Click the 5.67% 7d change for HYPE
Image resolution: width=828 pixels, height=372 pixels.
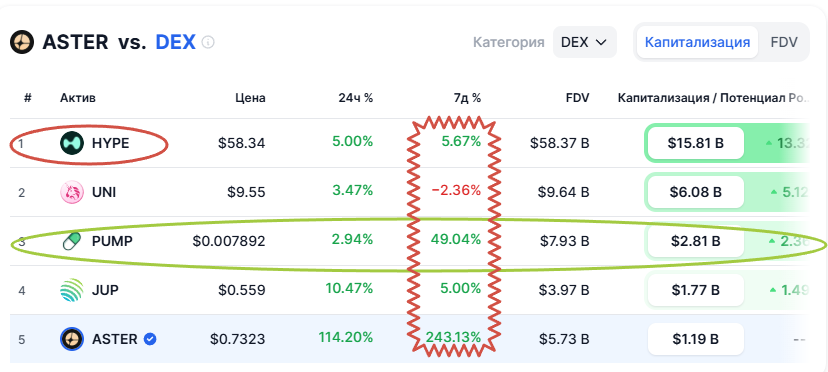point(460,142)
